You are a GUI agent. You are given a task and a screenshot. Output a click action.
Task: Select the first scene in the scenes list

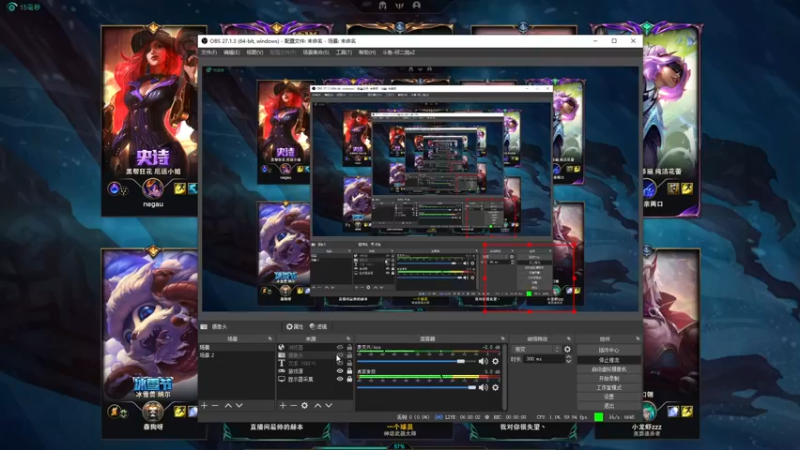pyautogui.click(x=237, y=347)
